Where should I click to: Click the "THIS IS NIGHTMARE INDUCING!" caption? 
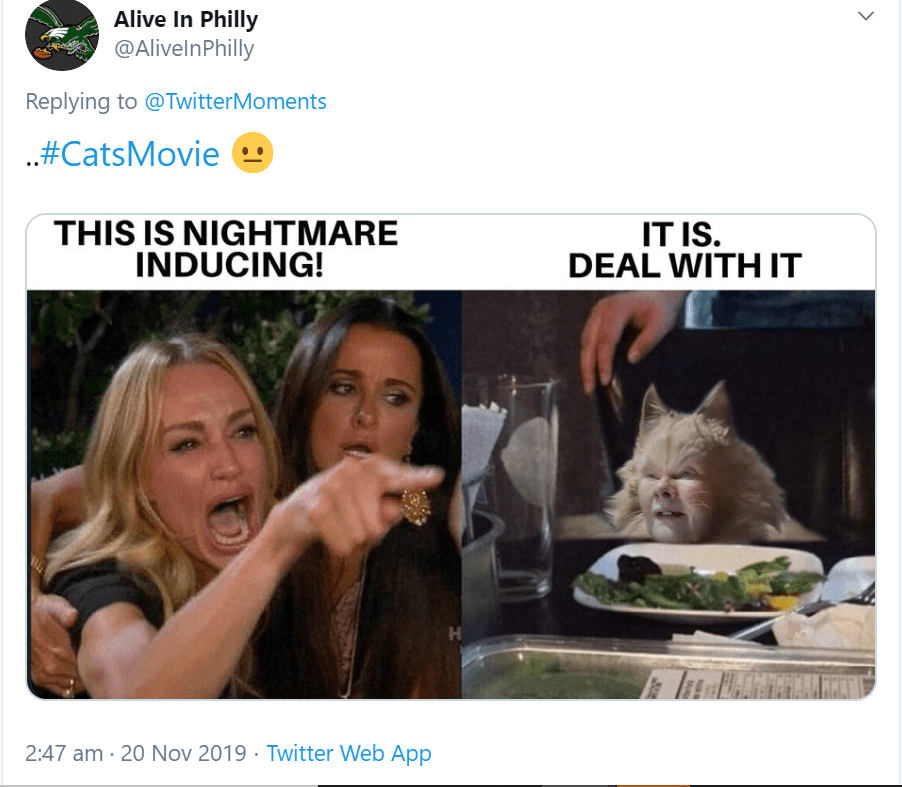pos(226,249)
